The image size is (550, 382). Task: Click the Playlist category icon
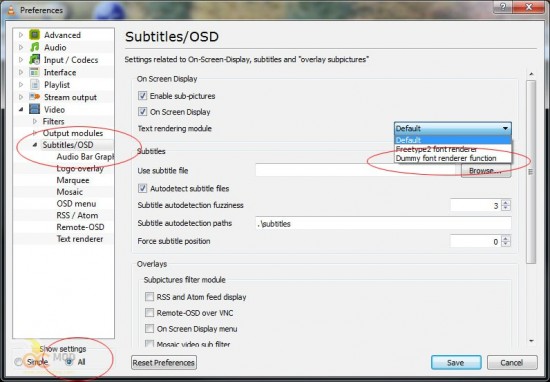(x=34, y=85)
